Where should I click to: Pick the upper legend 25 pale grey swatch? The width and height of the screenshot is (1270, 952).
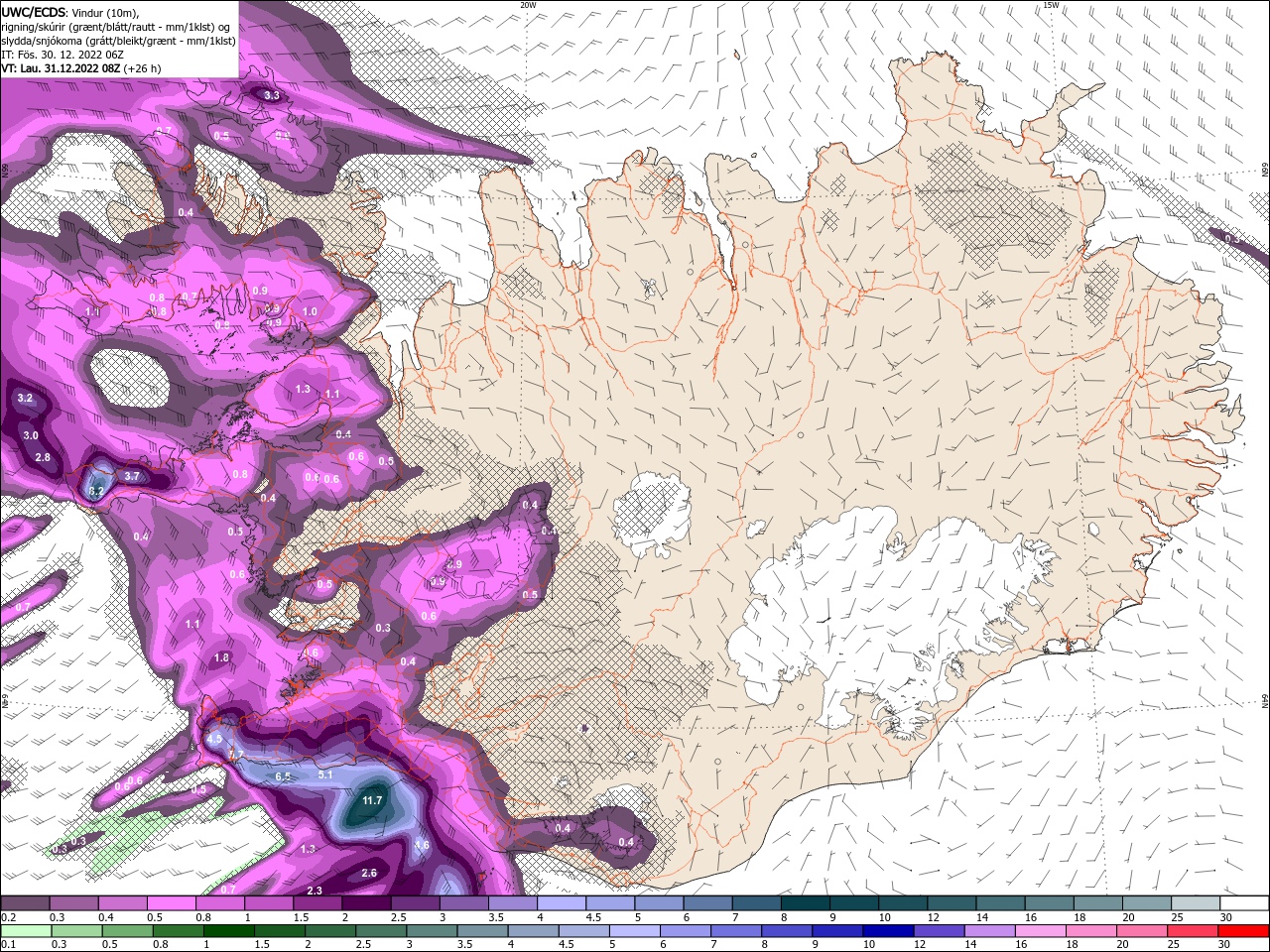1197,903
